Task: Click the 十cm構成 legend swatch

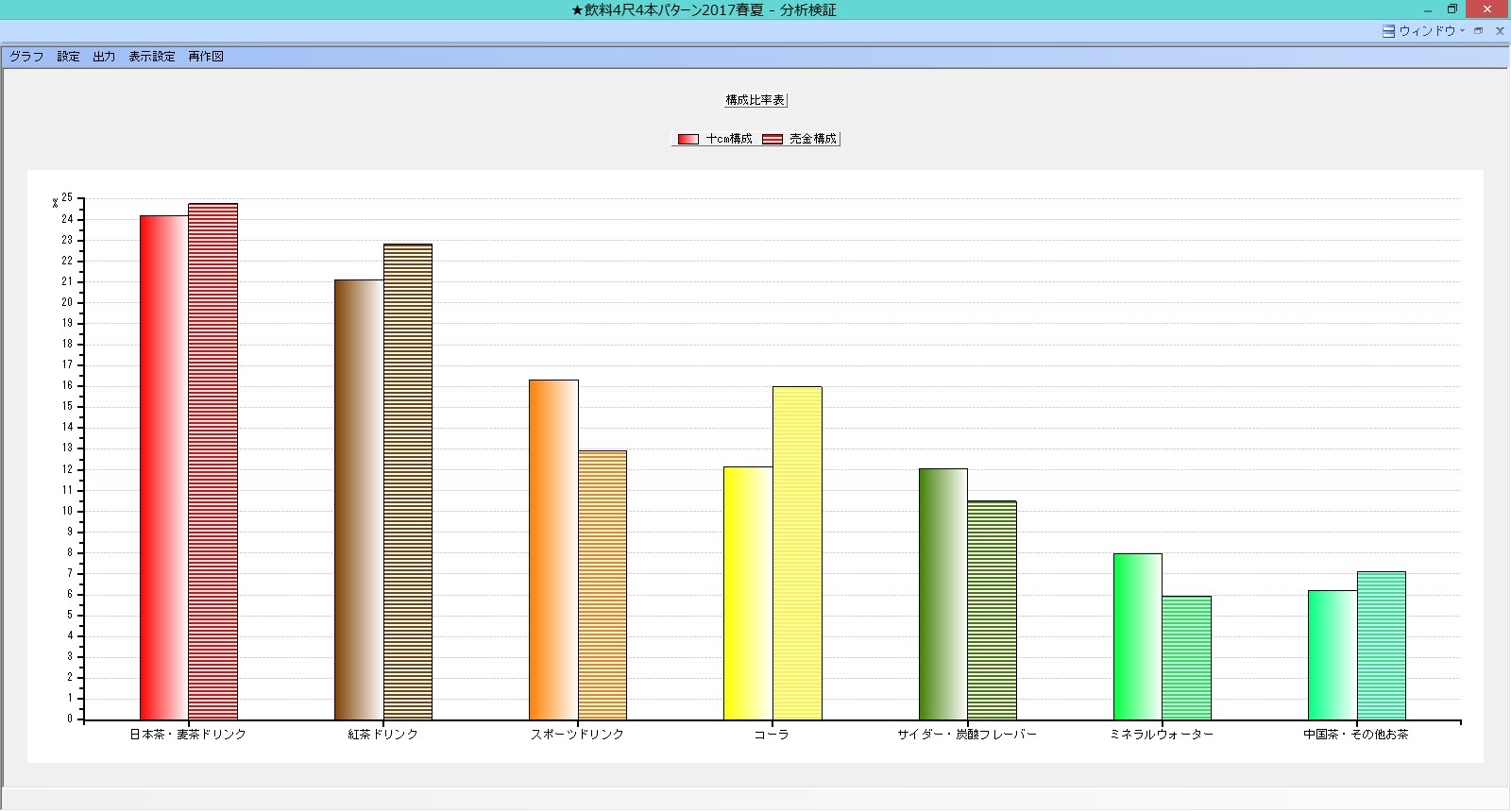Action: (688, 139)
